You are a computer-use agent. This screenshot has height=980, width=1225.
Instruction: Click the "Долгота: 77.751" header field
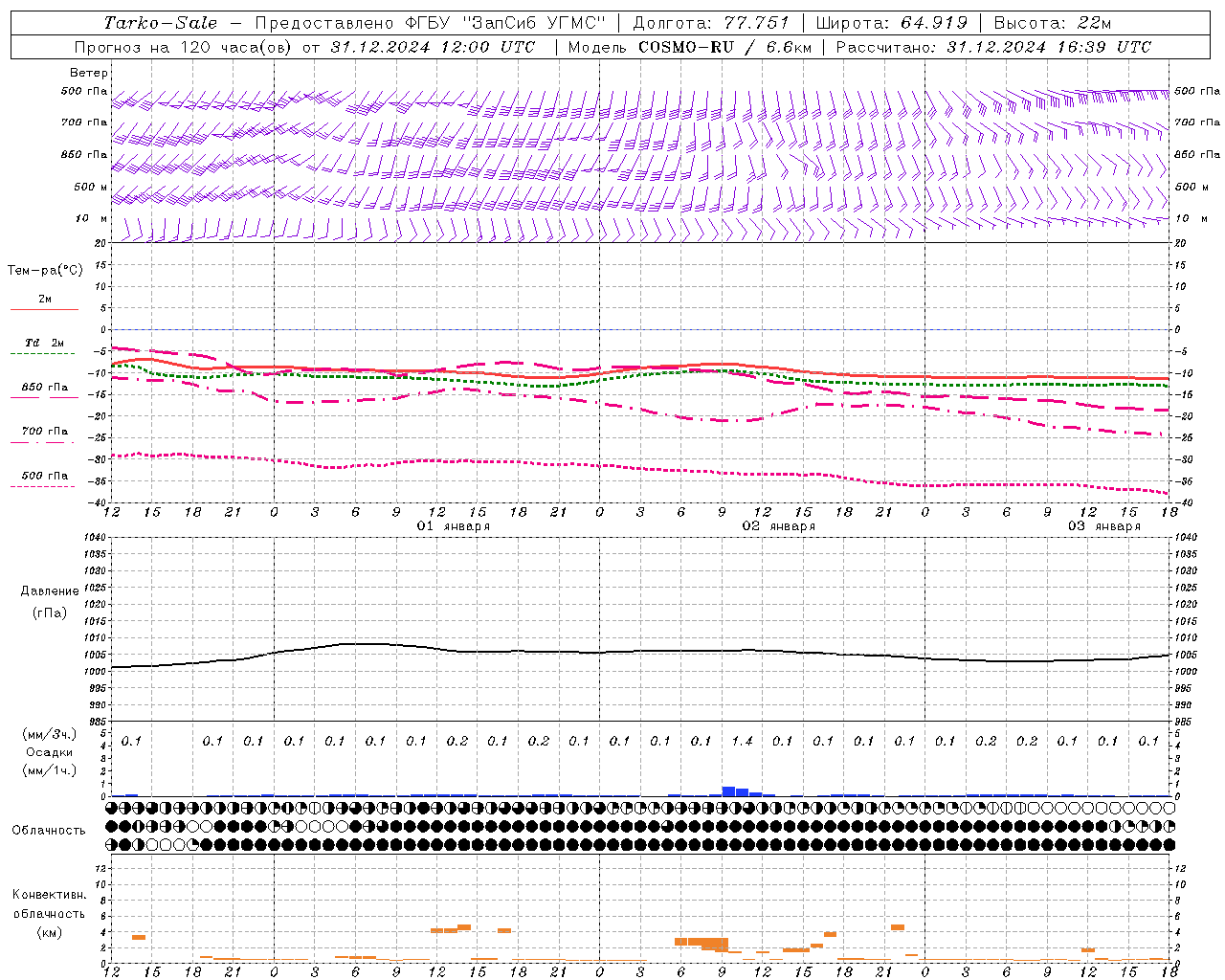pos(711,23)
